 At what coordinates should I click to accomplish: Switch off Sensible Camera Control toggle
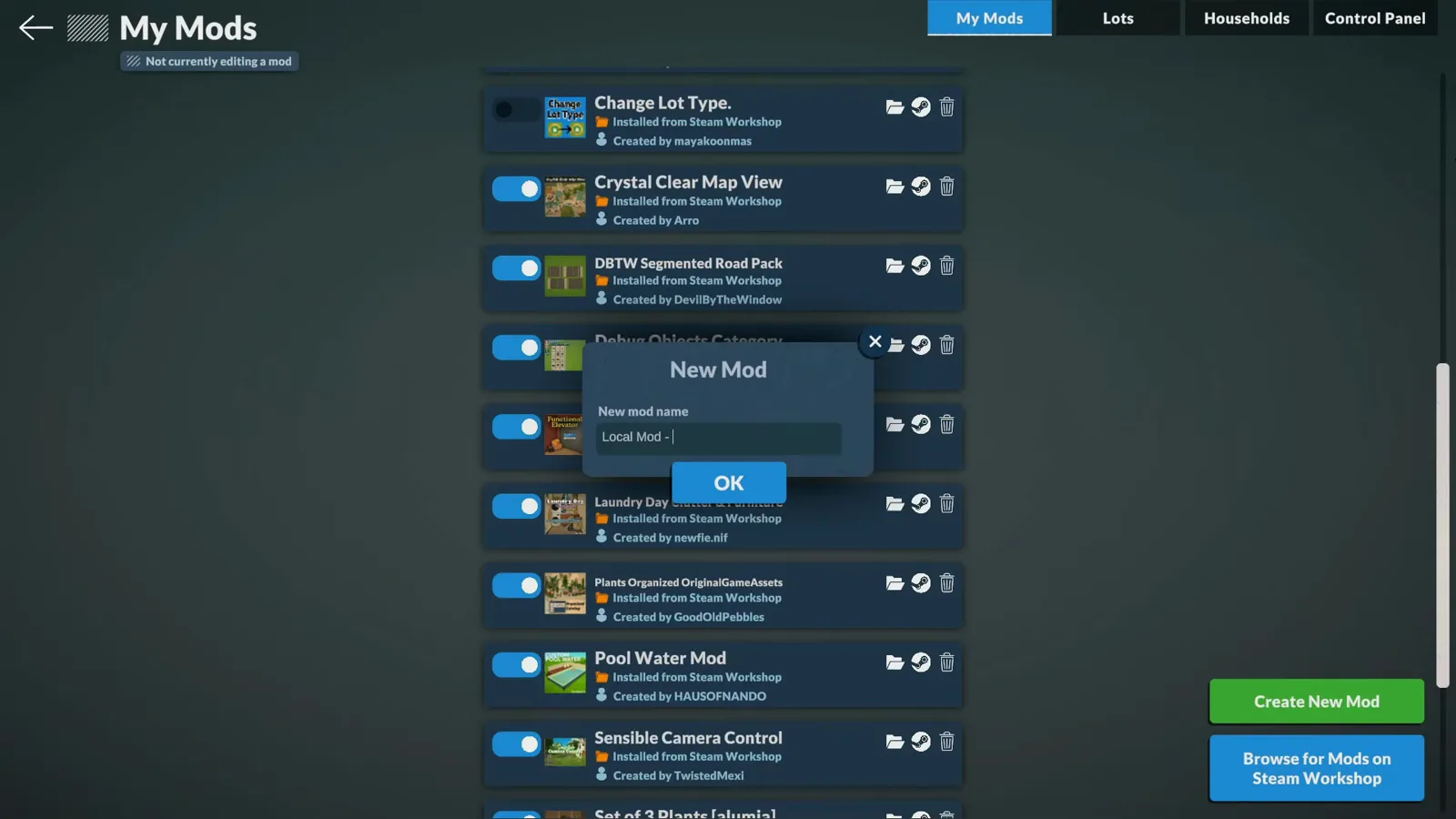pyautogui.click(x=516, y=744)
